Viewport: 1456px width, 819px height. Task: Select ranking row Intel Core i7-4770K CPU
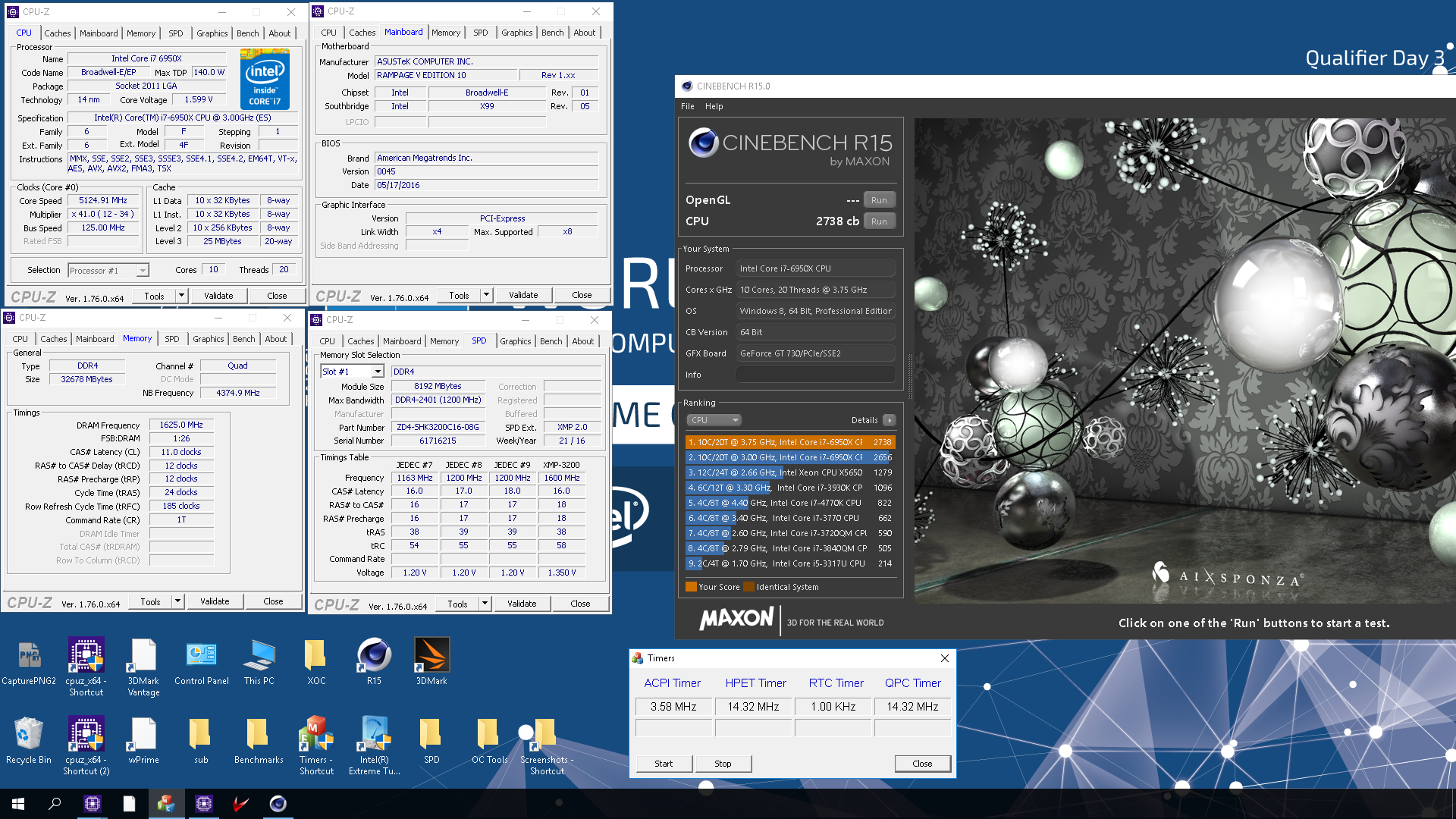[x=789, y=503]
